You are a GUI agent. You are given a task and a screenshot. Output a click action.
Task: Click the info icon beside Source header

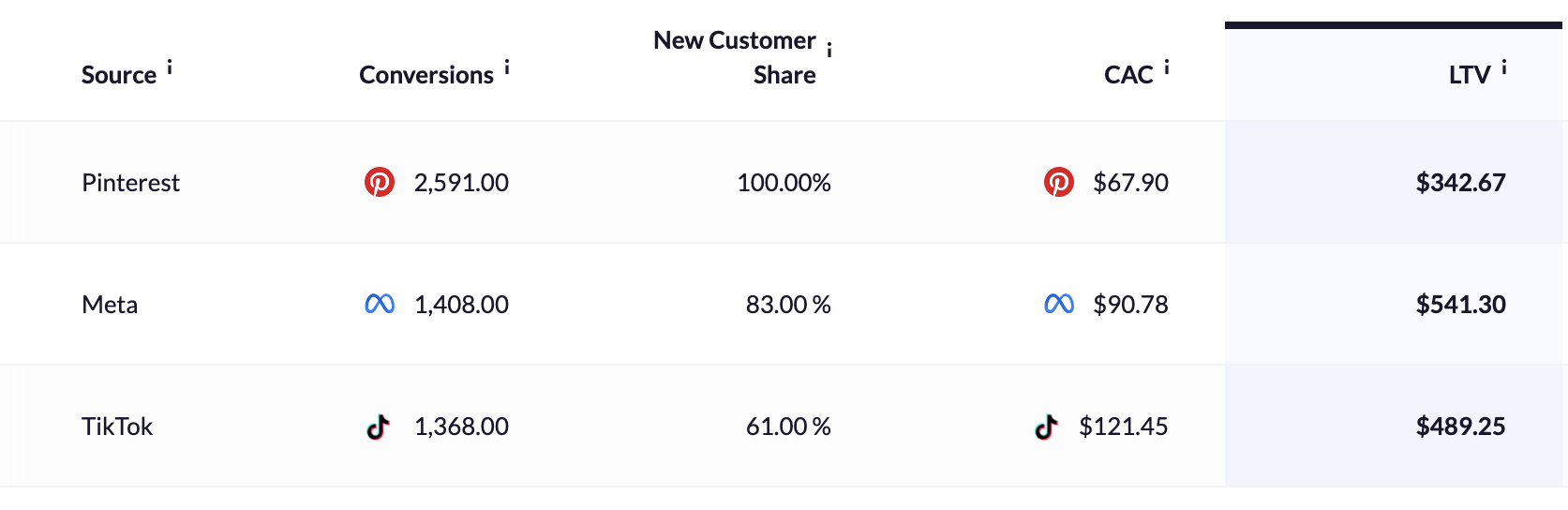coord(170,67)
